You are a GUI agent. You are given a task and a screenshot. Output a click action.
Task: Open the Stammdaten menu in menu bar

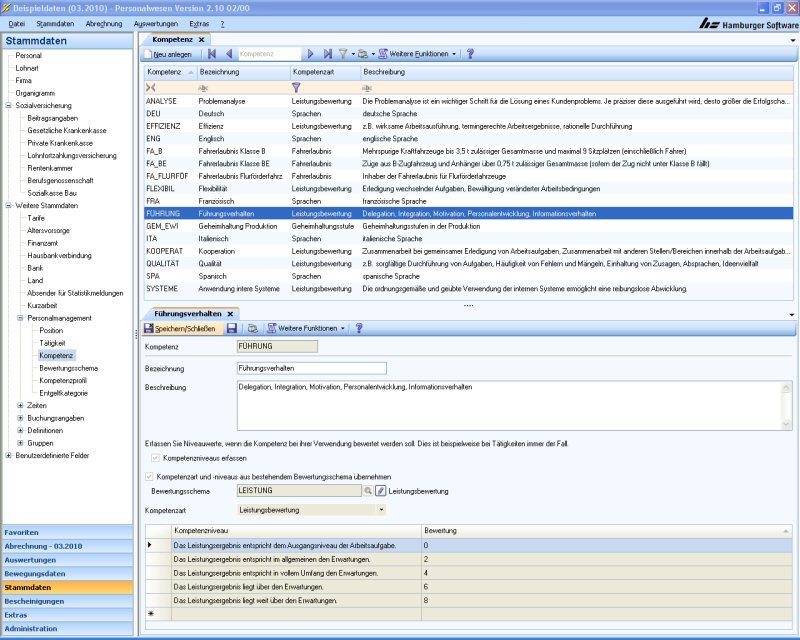click(54, 22)
